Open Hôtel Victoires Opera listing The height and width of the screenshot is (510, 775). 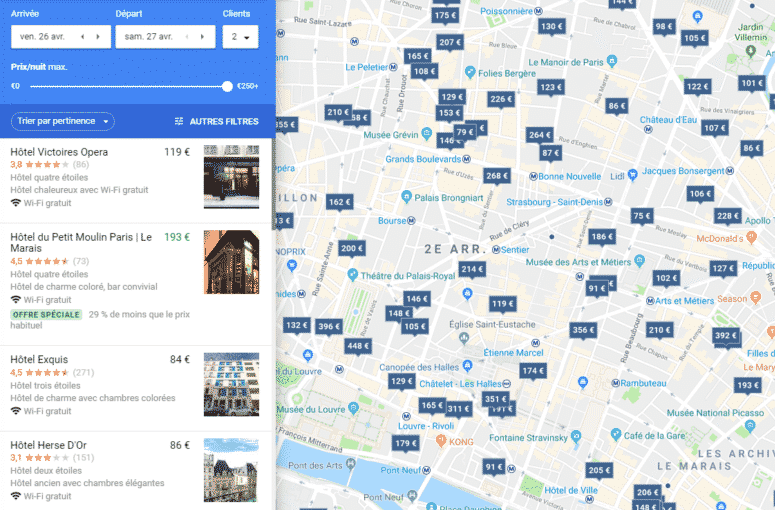click(135, 181)
